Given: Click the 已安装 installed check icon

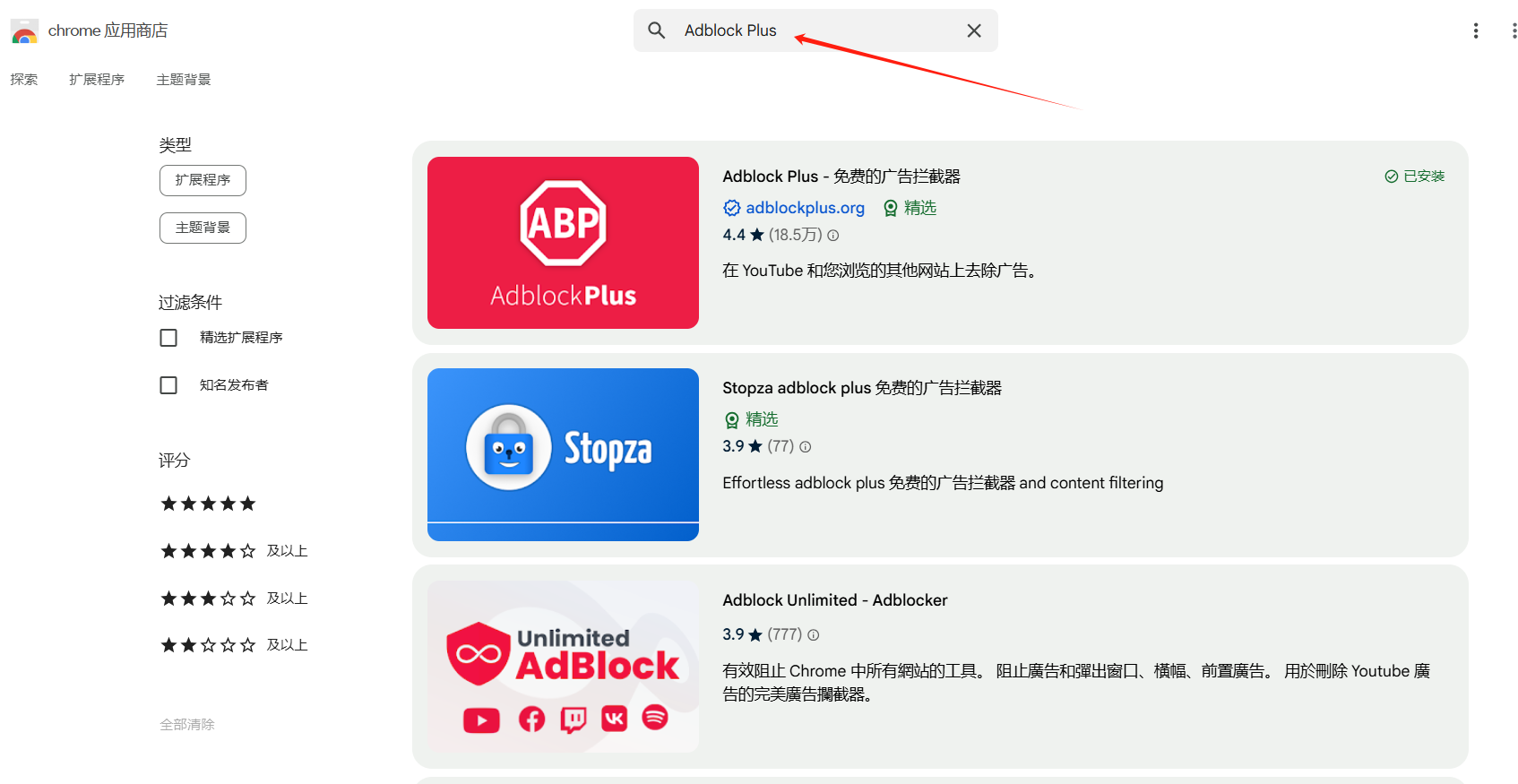Looking at the screenshot, I should [1392, 177].
